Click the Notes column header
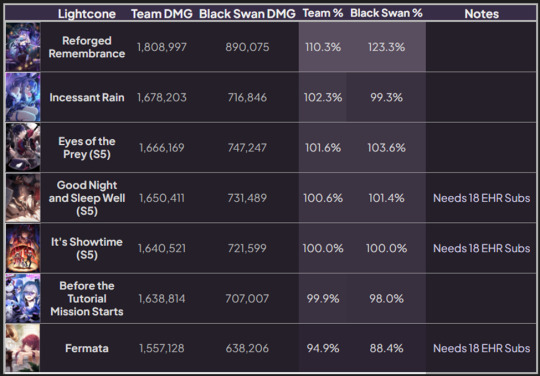This screenshot has height=376, width=540. click(x=481, y=14)
